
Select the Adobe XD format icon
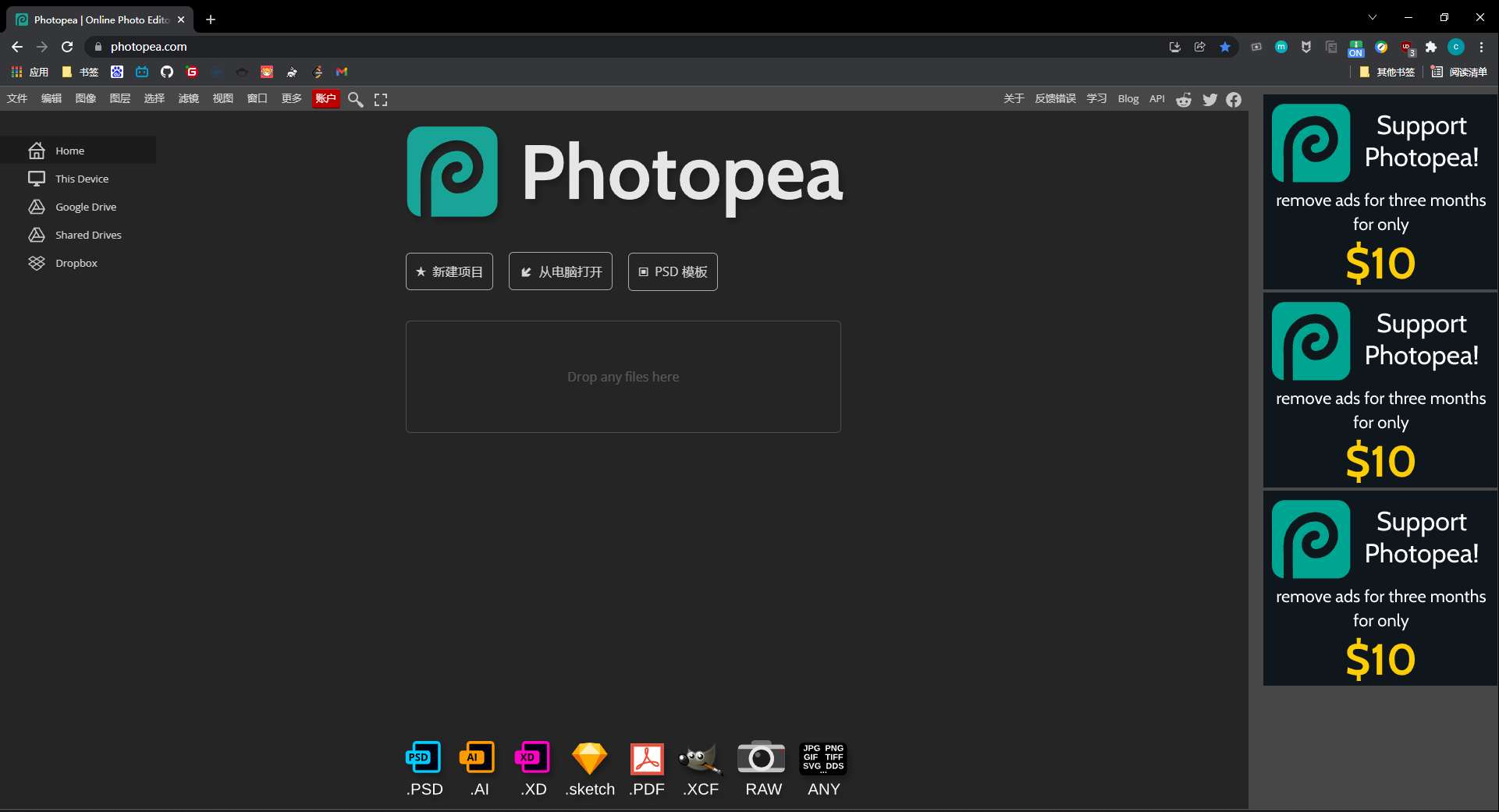(533, 757)
